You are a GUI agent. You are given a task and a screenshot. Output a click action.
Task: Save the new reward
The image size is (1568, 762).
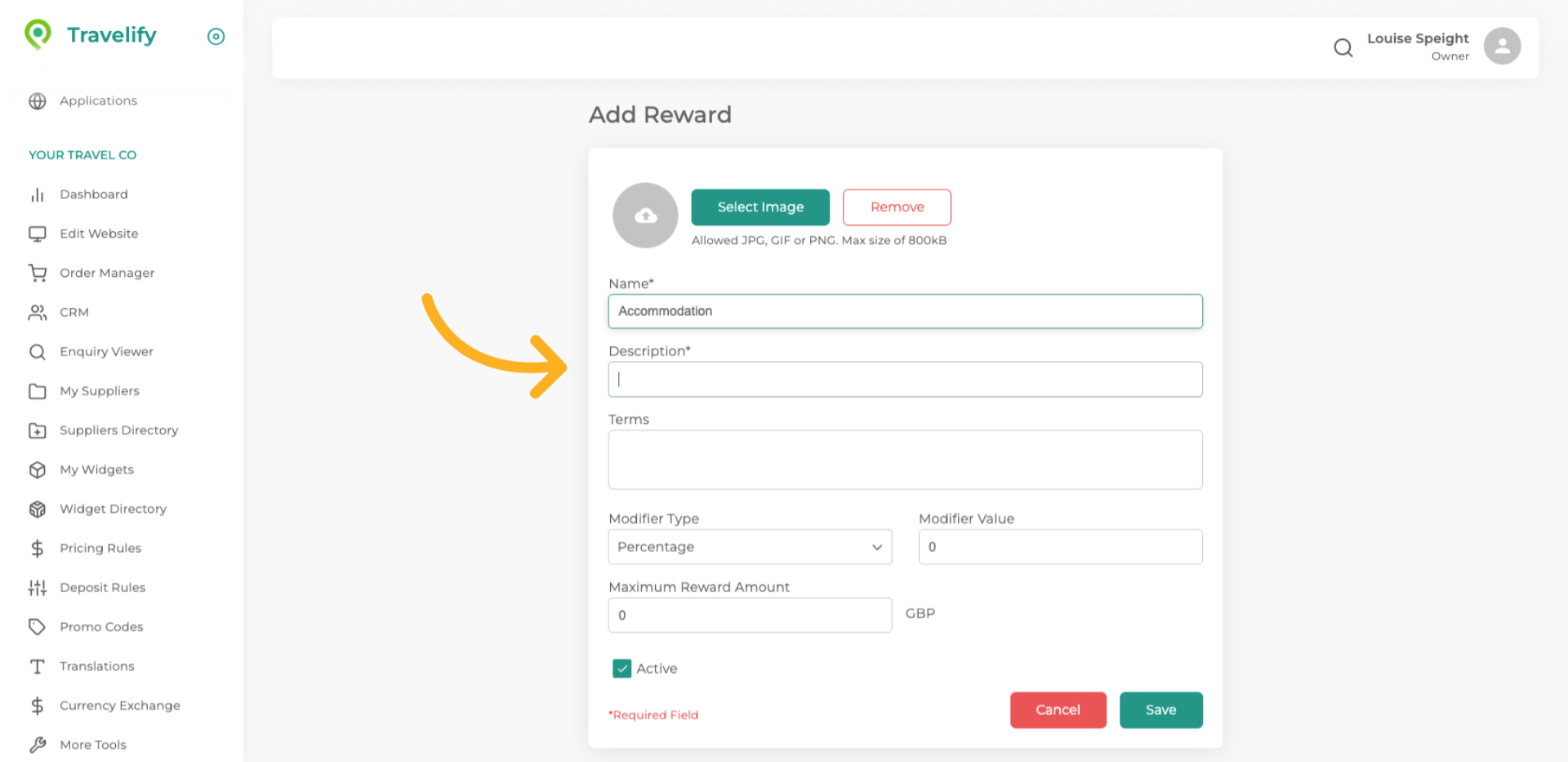click(1160, 710)
